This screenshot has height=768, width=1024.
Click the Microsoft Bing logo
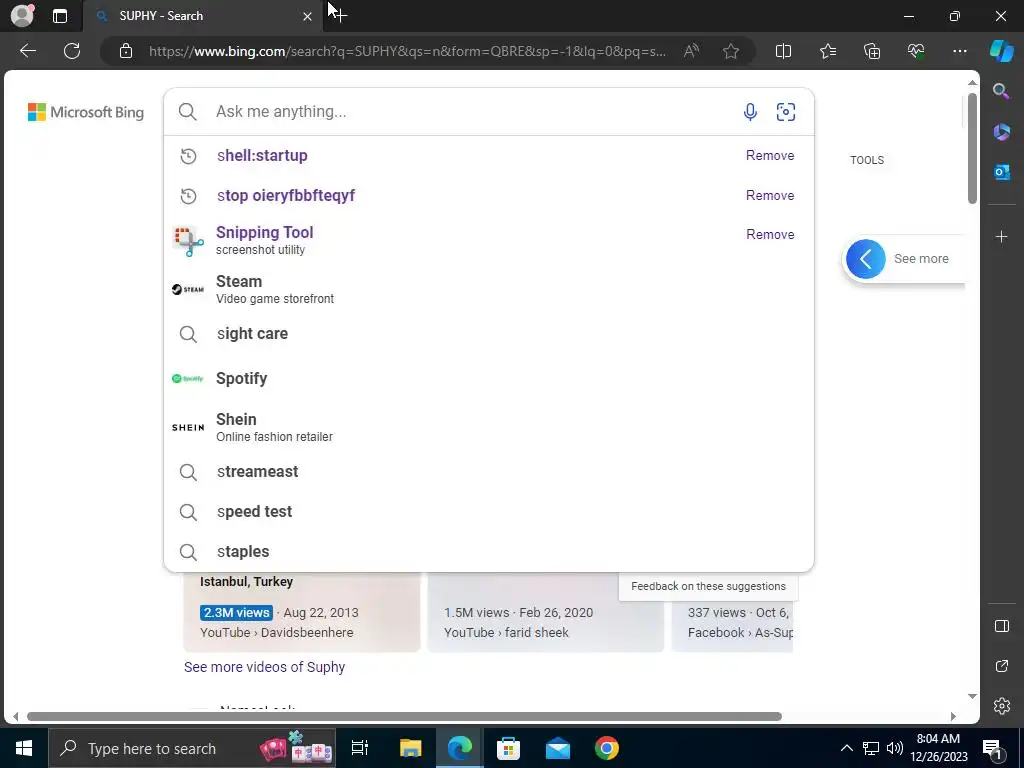(x=86, y=112)
